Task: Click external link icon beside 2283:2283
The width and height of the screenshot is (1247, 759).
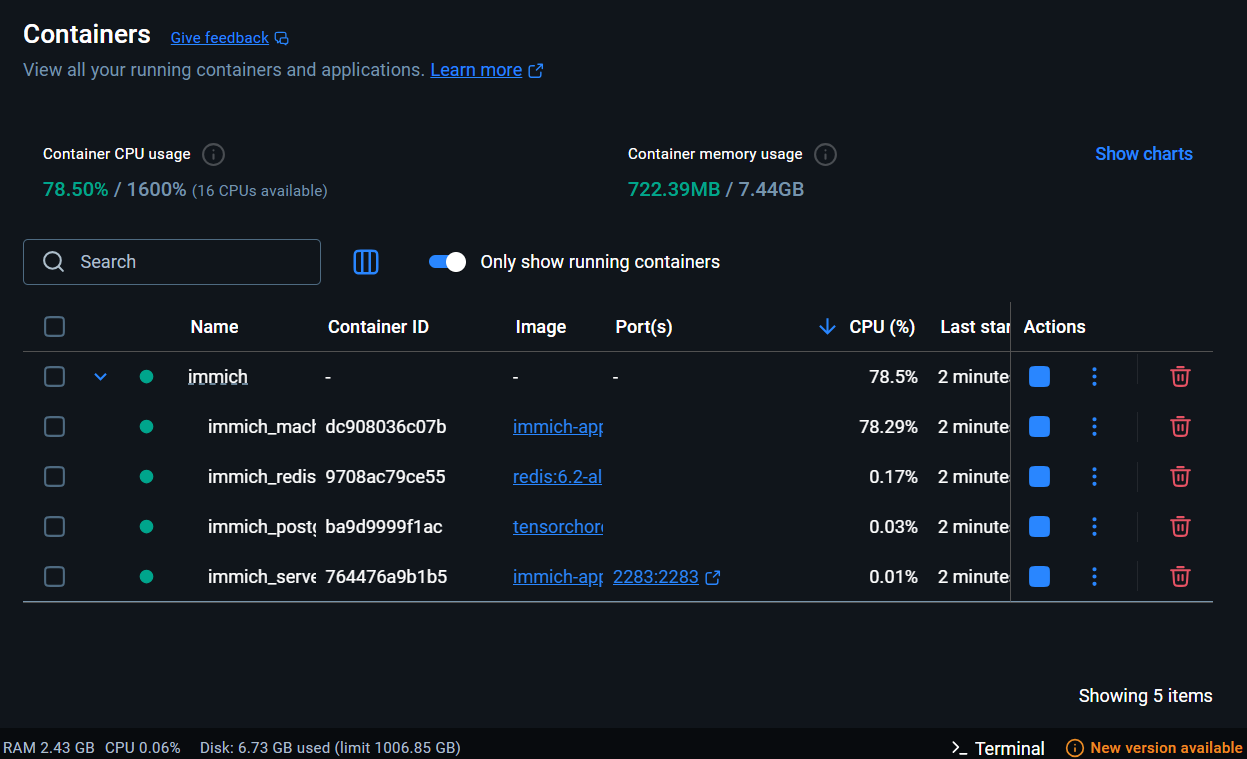Action: (x=713, y=578)
